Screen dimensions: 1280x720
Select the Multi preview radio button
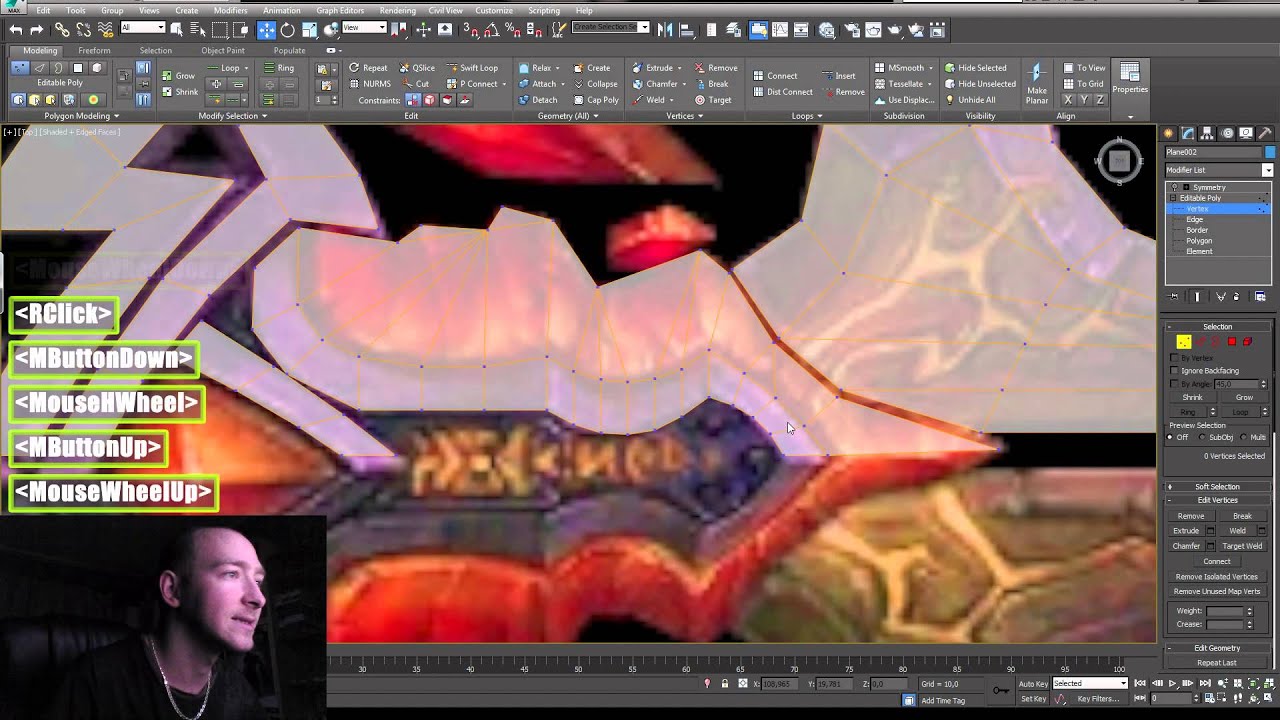(1245, 437)
